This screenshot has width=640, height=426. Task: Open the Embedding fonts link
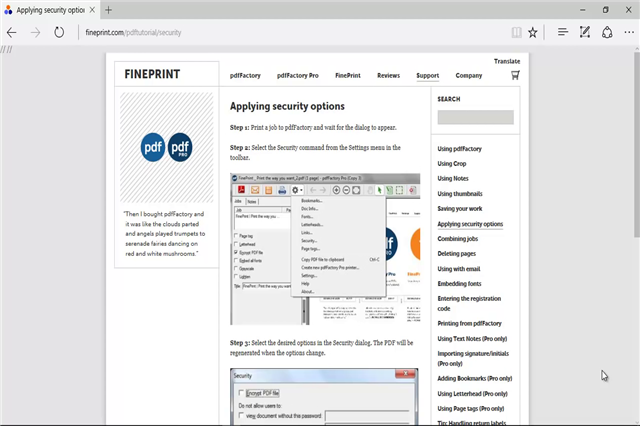click(459, 284)
